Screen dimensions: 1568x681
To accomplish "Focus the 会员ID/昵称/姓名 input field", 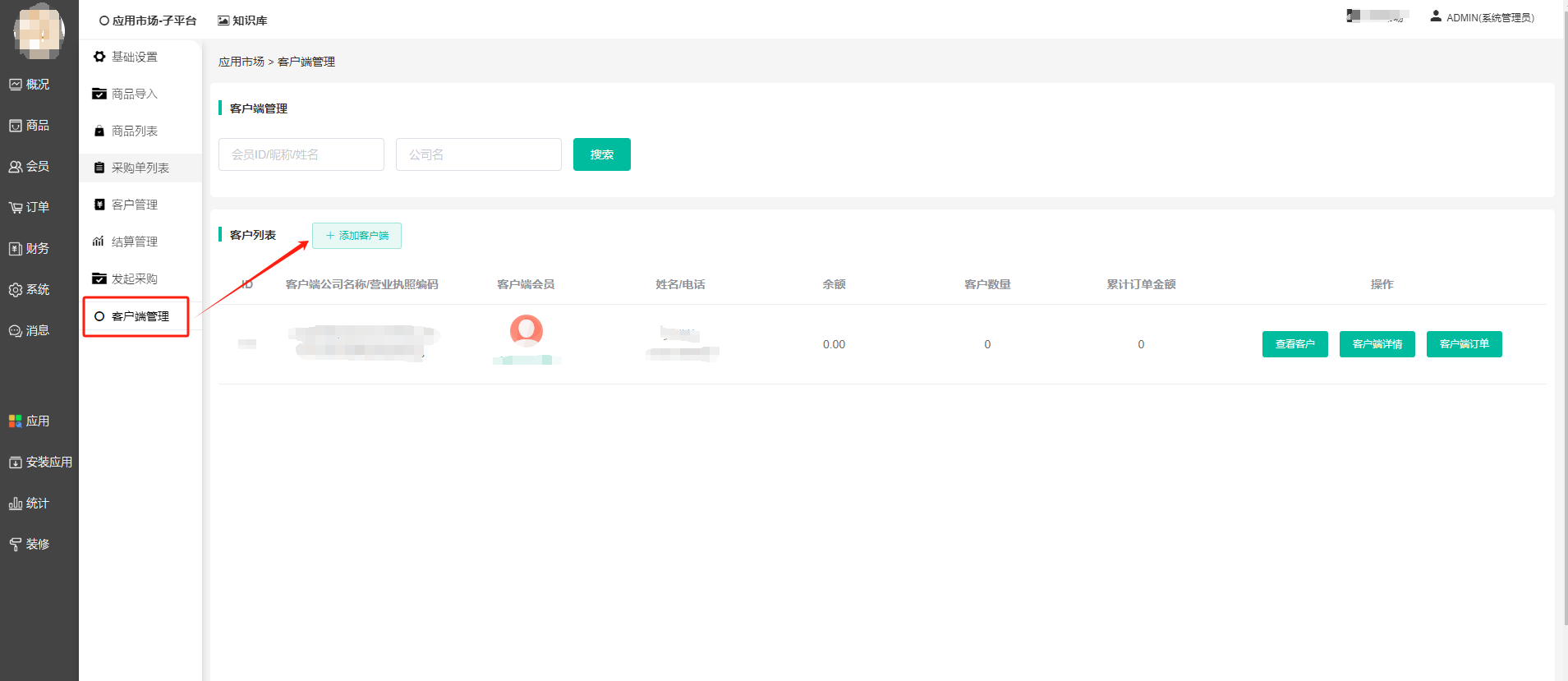I will pos(301,154).
